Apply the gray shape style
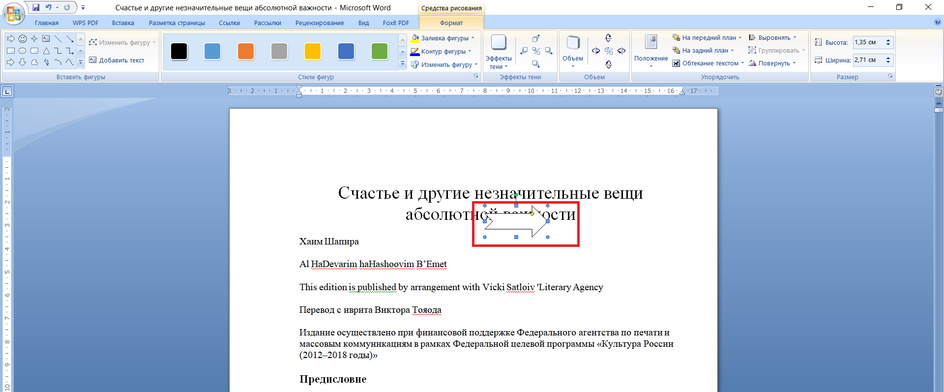The height and width of the screenshot is (392, 944). (279, 52)
